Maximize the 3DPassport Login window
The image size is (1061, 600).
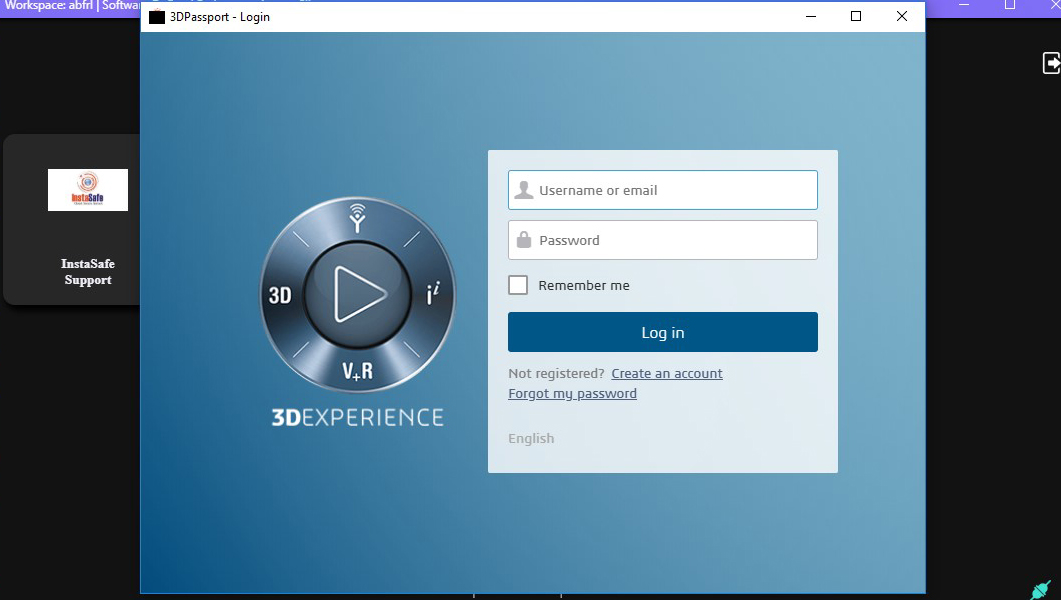[856, 16]
